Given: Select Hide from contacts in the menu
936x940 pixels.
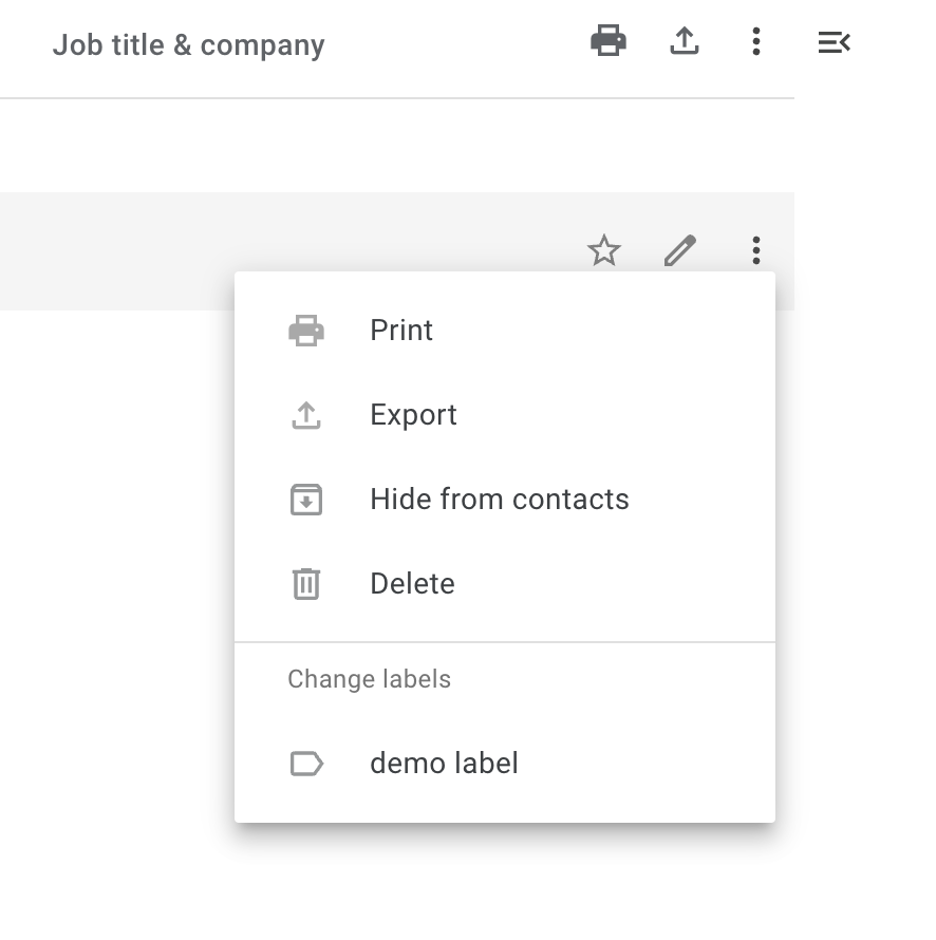Looking at the screenshot, I should point(500,499).
